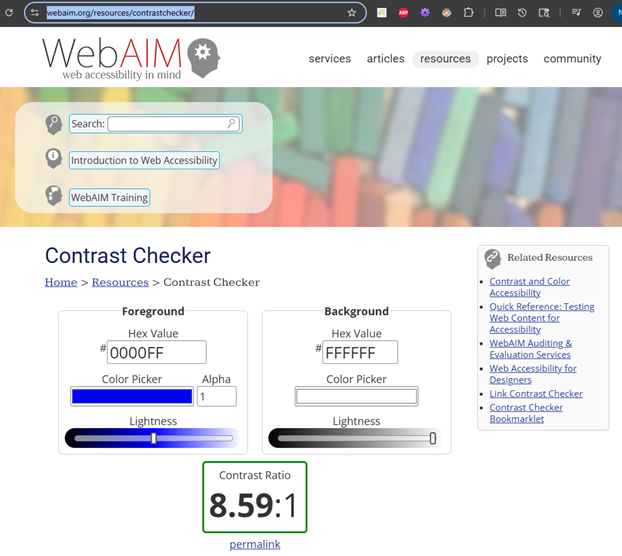
Task: Submit search with the magnifier button
Action: click(232, 124)
